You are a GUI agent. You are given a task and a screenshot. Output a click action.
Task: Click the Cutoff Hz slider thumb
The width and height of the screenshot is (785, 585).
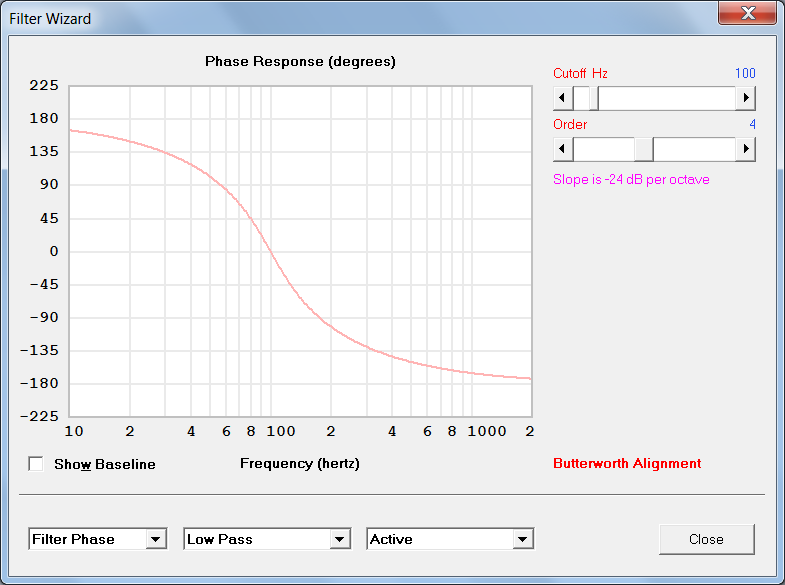(x=594, y=98)
